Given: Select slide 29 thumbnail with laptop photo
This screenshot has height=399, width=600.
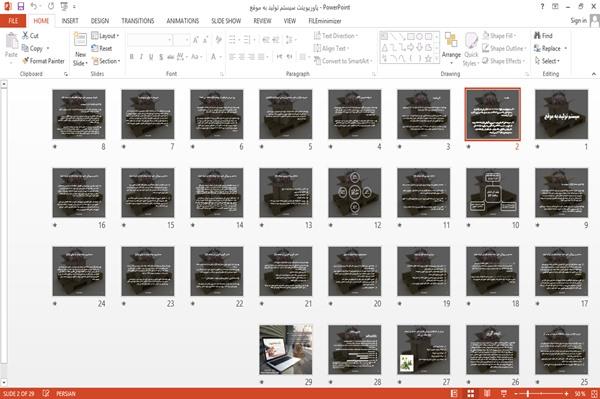Looking at the screenshot, I should click(x=285, y=350).
